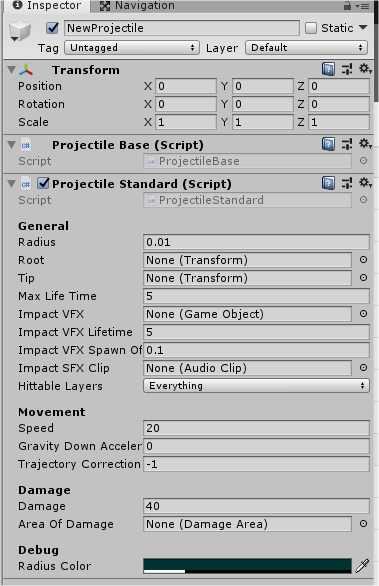The width and height of the screenshot is (379, 586).
Task: Edit the Scale Y field
Action: pos(263,122)
